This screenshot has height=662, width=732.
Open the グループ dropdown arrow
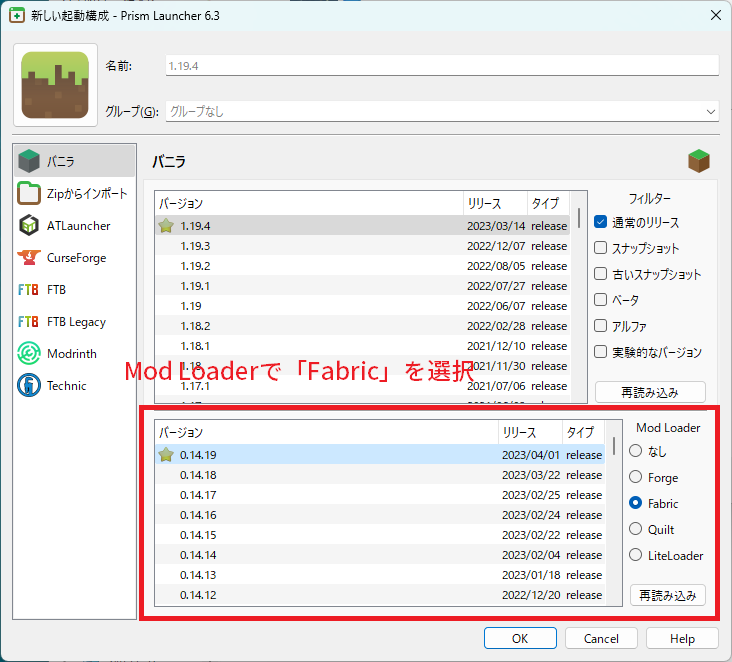coord(711,112)
